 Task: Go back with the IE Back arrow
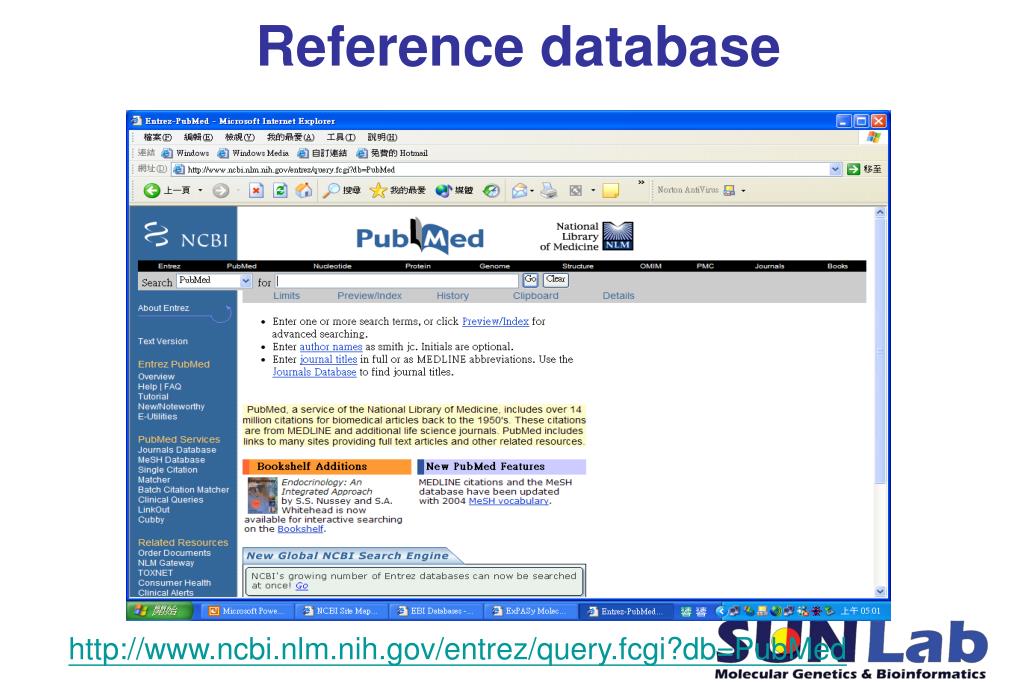click(152, 190)
